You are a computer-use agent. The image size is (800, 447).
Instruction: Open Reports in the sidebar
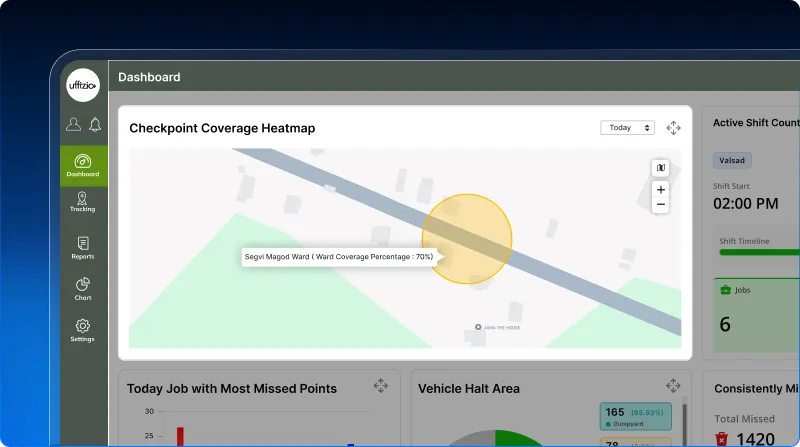(x=83, y=248)
